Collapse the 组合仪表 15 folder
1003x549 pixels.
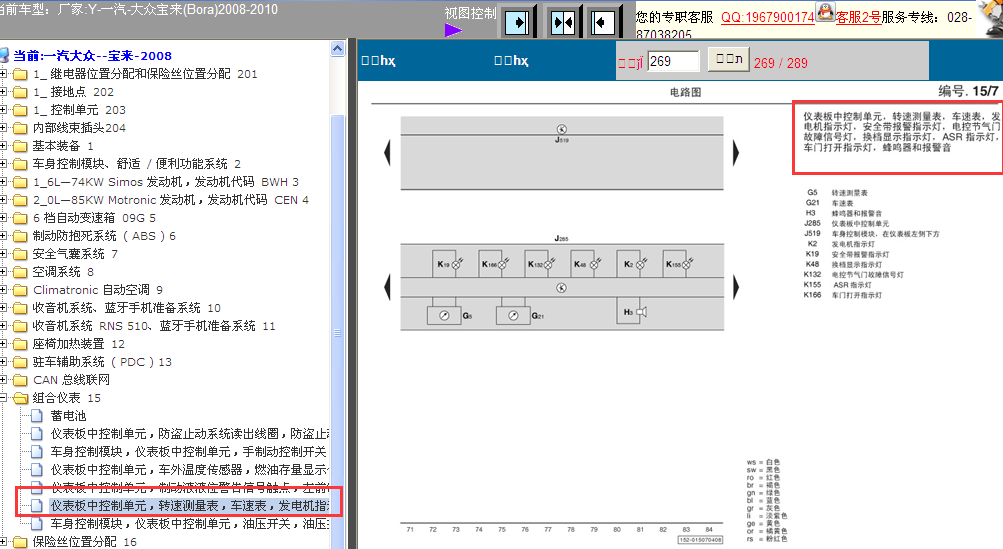(x=3, y=398)
